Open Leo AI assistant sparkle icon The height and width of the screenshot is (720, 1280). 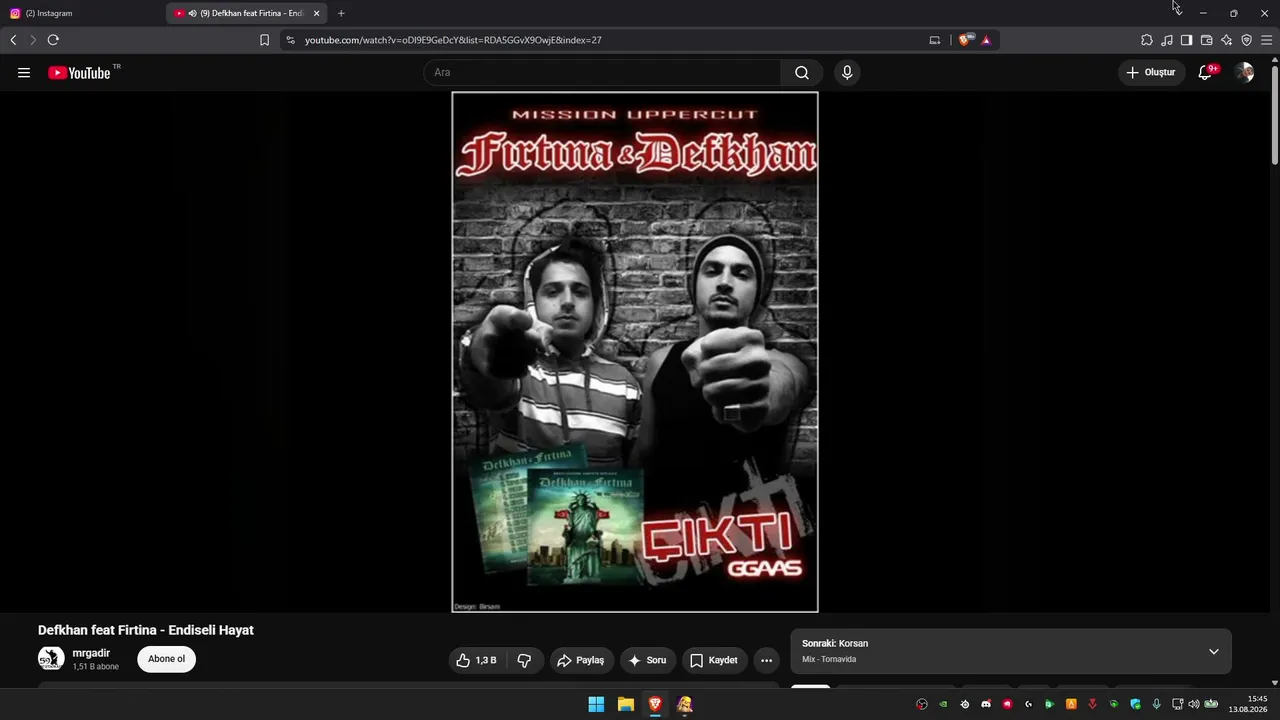1226,40
